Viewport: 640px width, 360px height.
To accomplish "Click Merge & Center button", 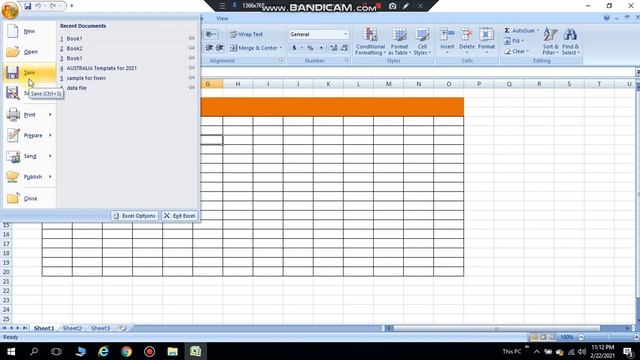I will [x=253, y=48].
